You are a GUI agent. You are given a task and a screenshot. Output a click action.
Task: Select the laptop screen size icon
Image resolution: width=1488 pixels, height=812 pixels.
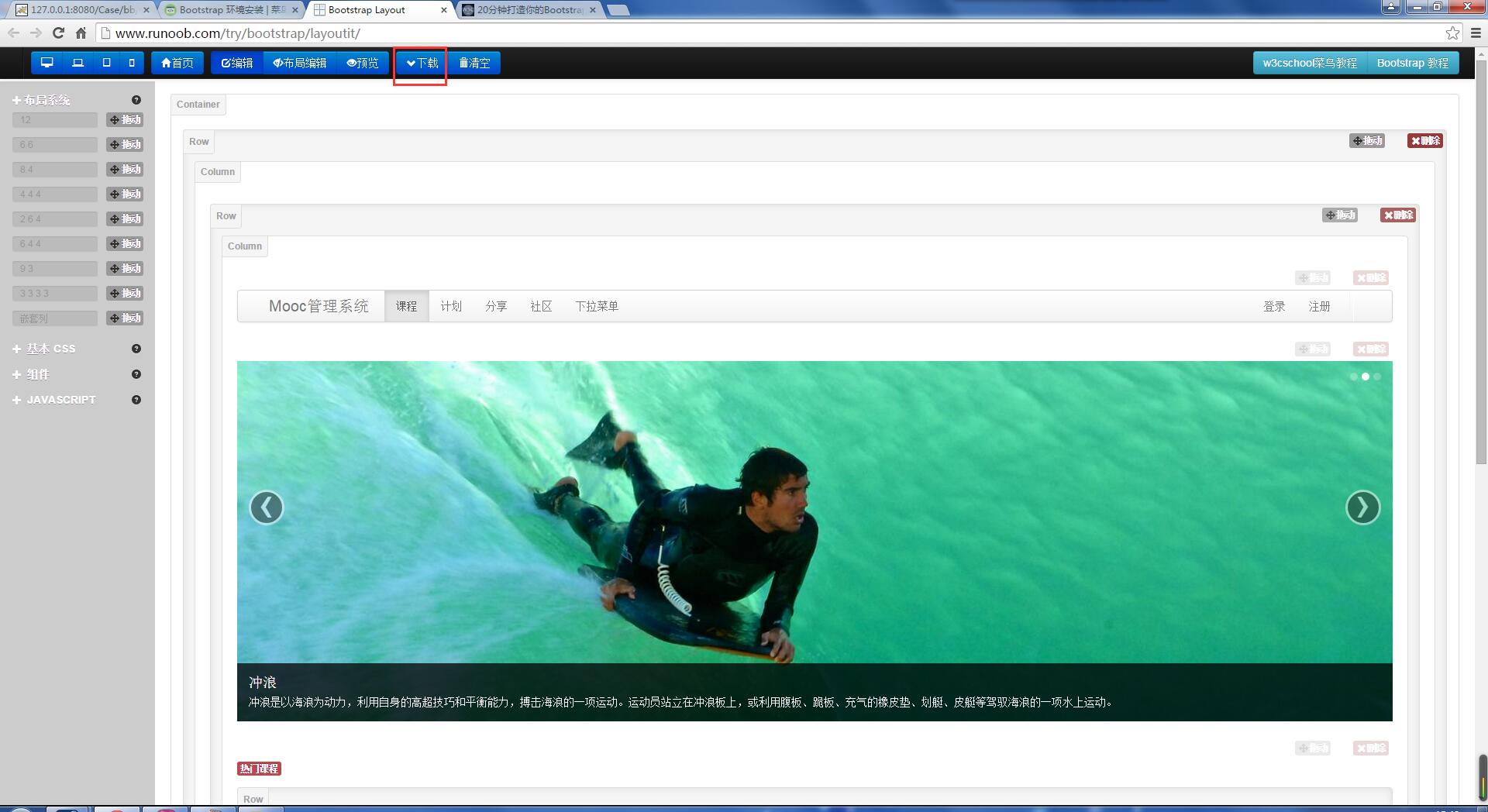[77, 63]
